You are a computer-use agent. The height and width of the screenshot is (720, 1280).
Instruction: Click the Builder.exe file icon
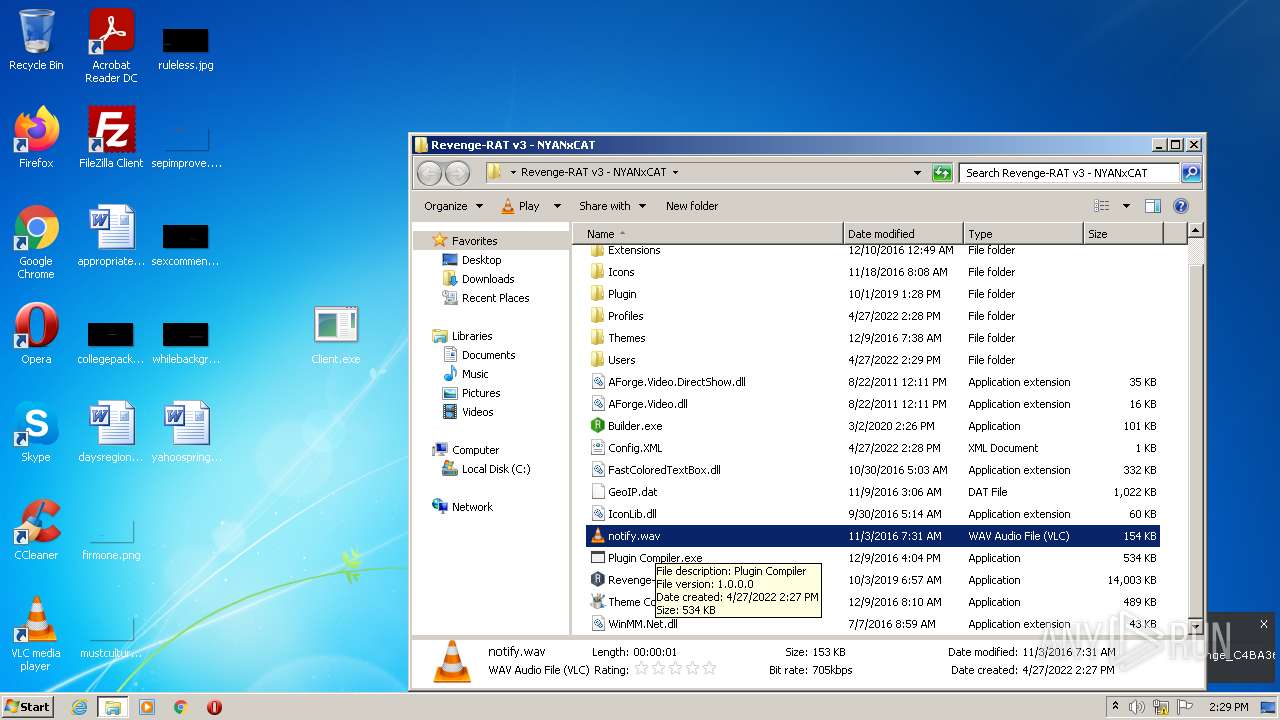point(598,426)
